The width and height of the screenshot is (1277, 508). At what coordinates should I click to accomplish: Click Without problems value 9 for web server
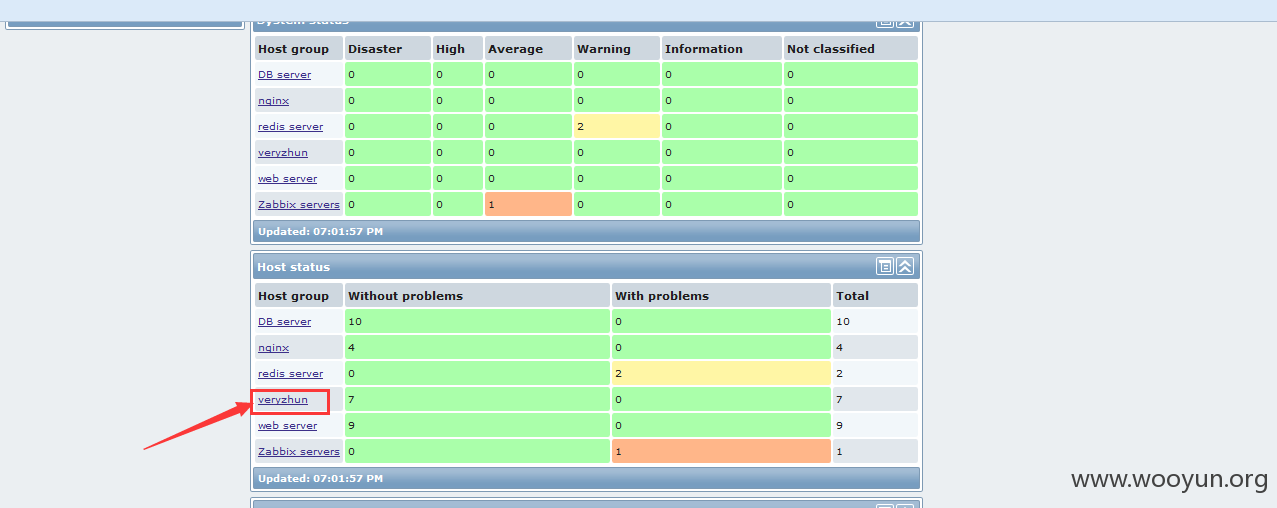point(477,425)
